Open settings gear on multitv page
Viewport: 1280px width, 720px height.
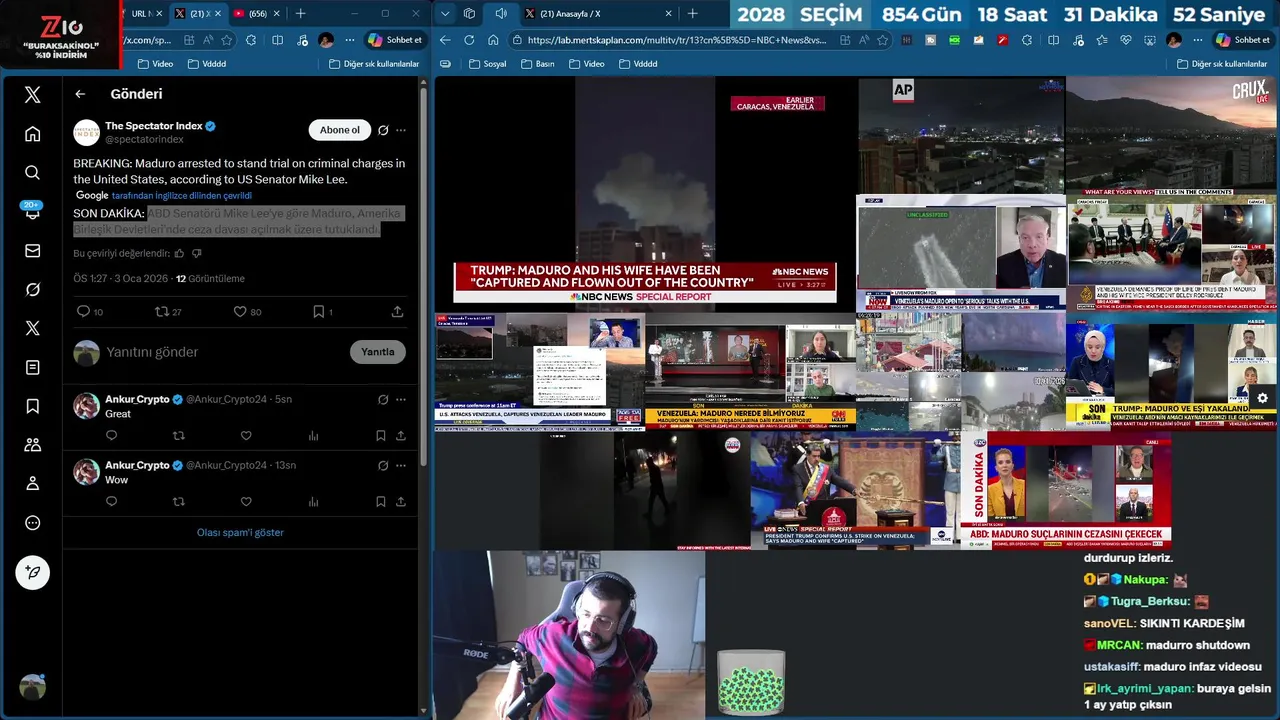coord(1262,398)
